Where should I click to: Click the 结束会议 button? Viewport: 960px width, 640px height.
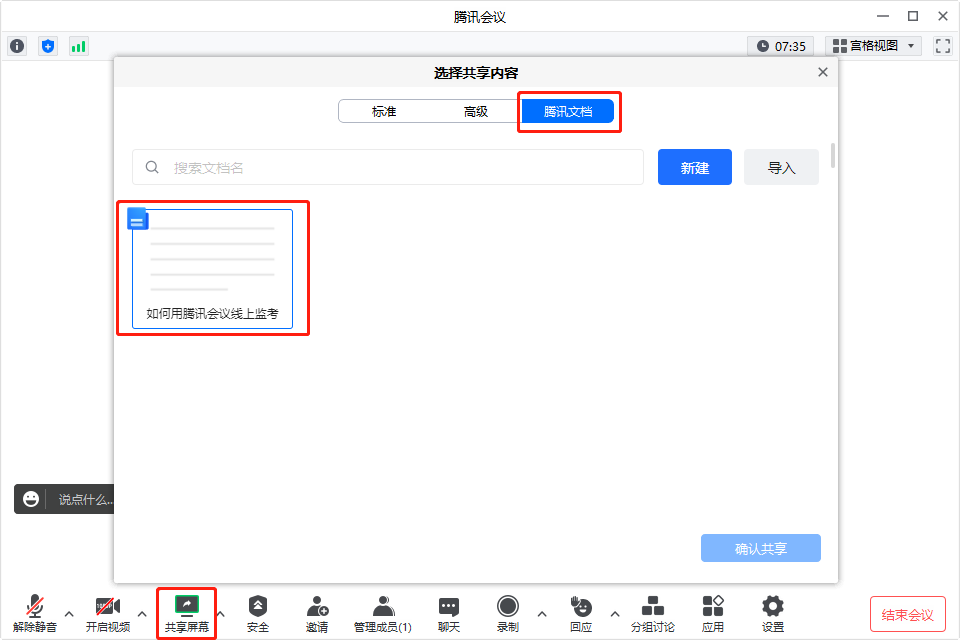pos(907,614)
